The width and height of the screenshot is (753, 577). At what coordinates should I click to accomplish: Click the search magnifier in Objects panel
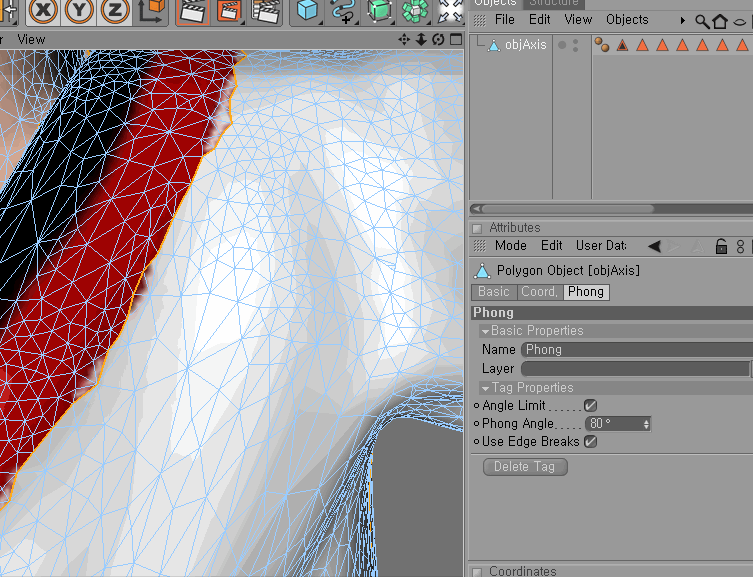tap(702, 20)
